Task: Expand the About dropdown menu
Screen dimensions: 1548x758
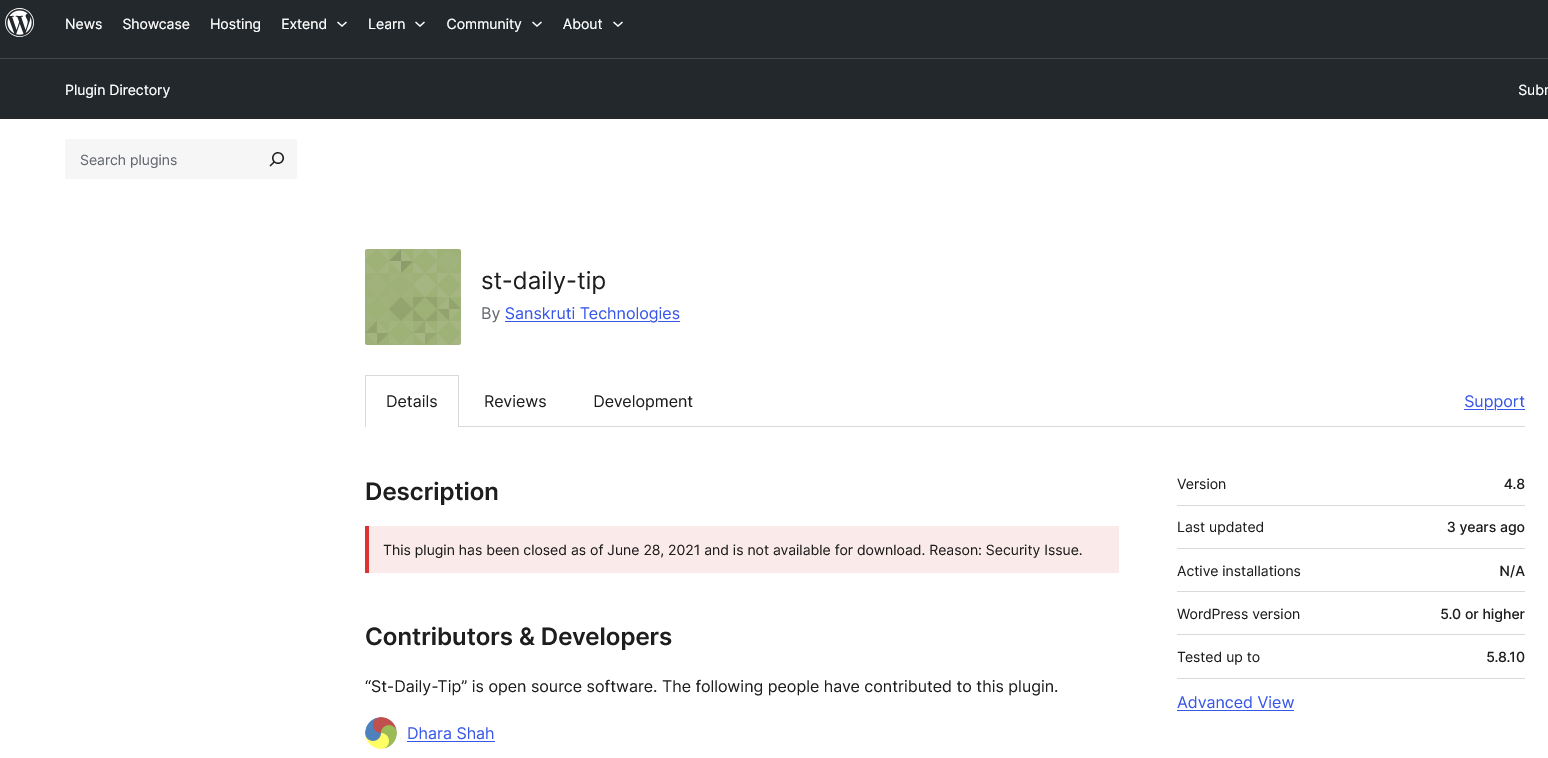Action: (x=593, y=24)
